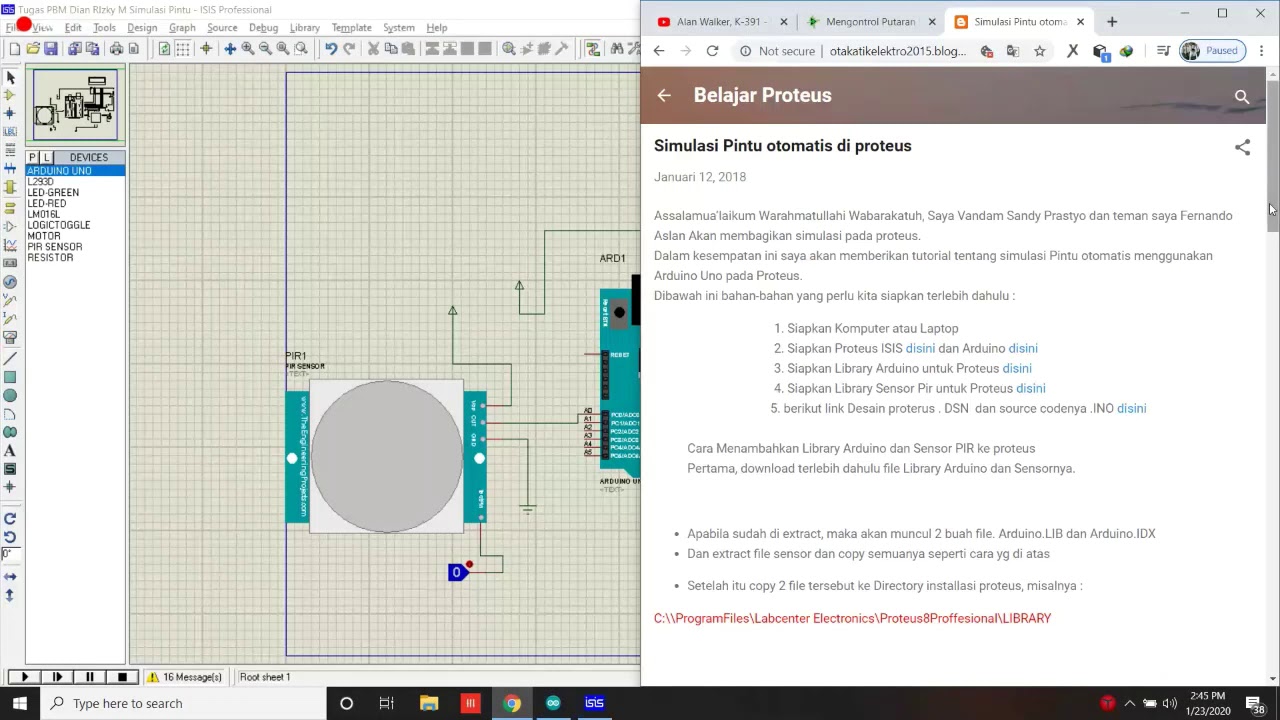Image resolution: width=1280 pixels, height=720 pixels.
Task: Start simulation with the Play button
Action: point(25,677)
